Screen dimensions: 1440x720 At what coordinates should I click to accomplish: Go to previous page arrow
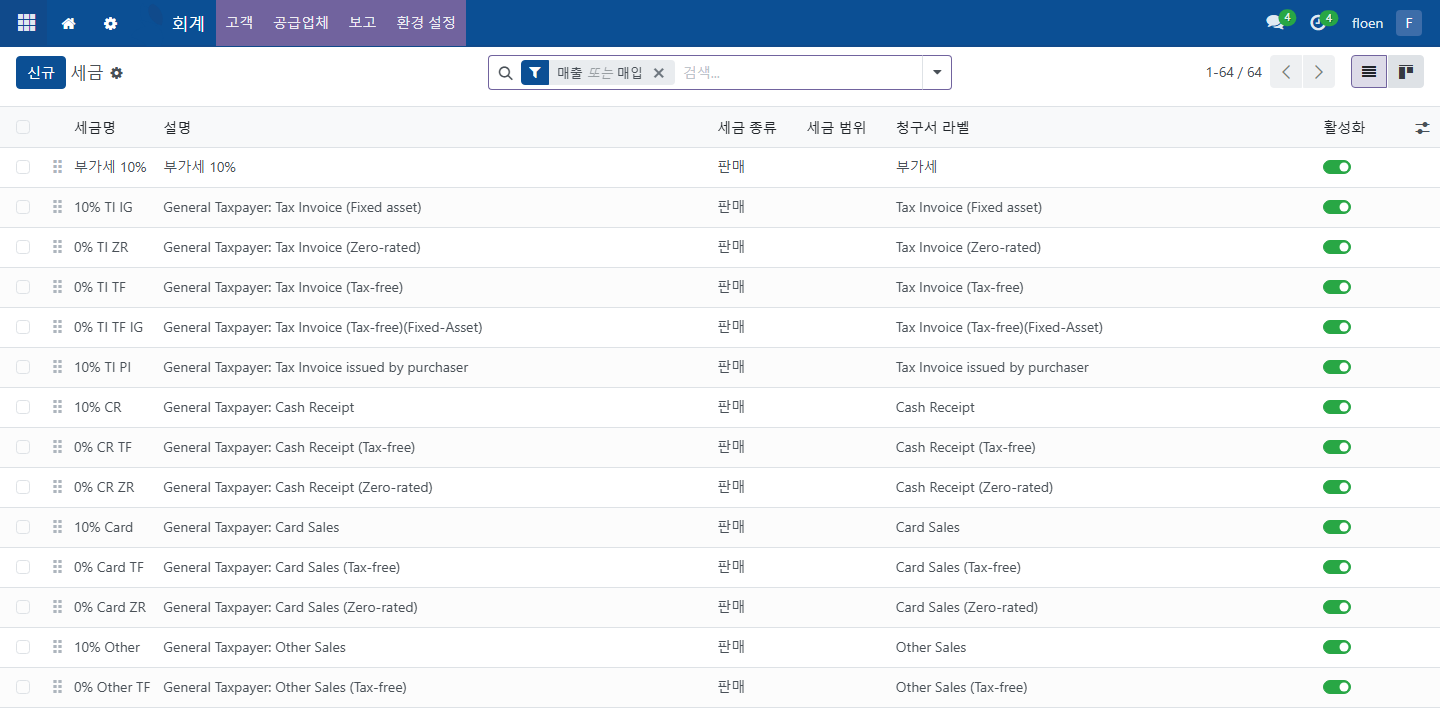coord(1286,72)
